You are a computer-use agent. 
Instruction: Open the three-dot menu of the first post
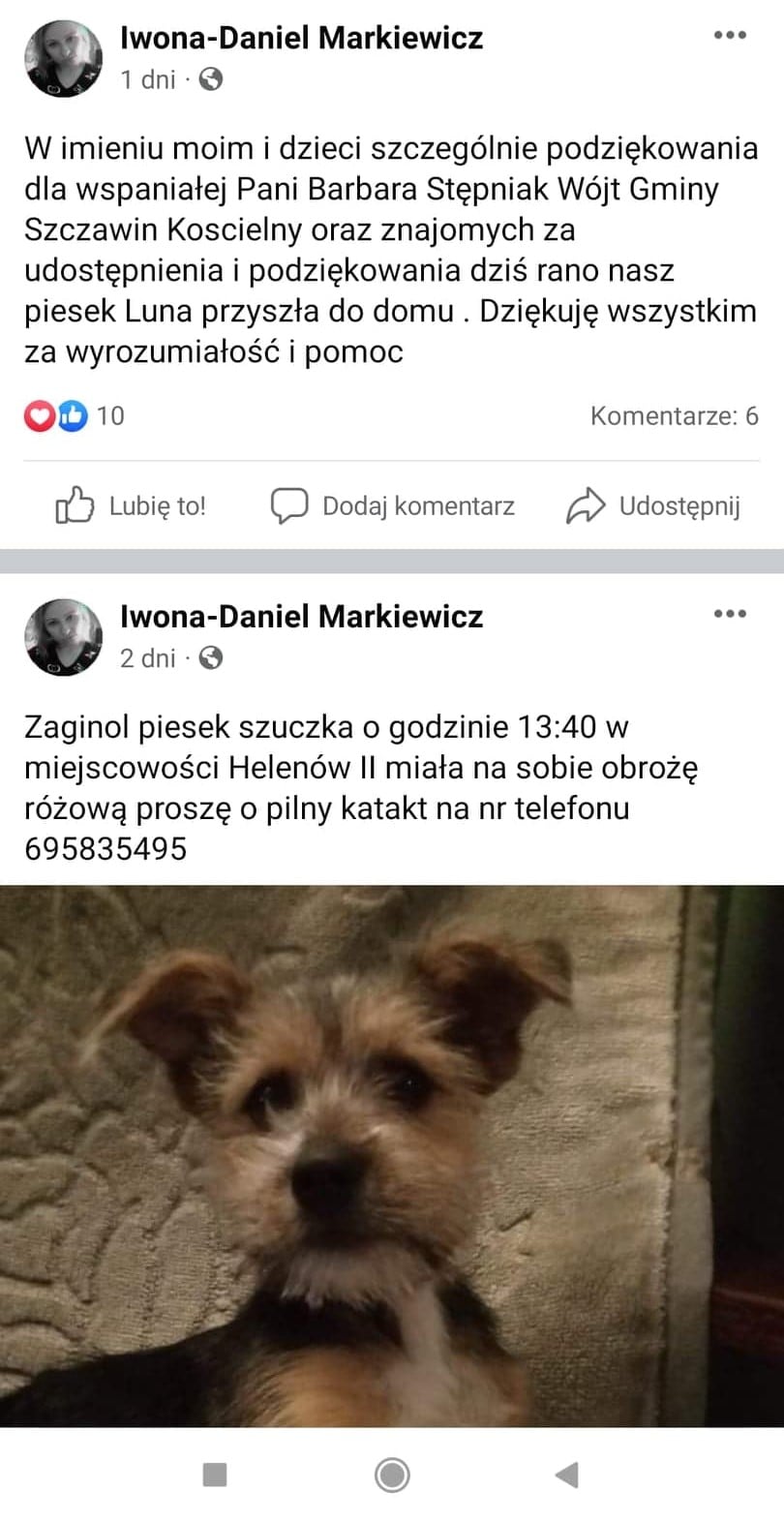coord(730,36)
